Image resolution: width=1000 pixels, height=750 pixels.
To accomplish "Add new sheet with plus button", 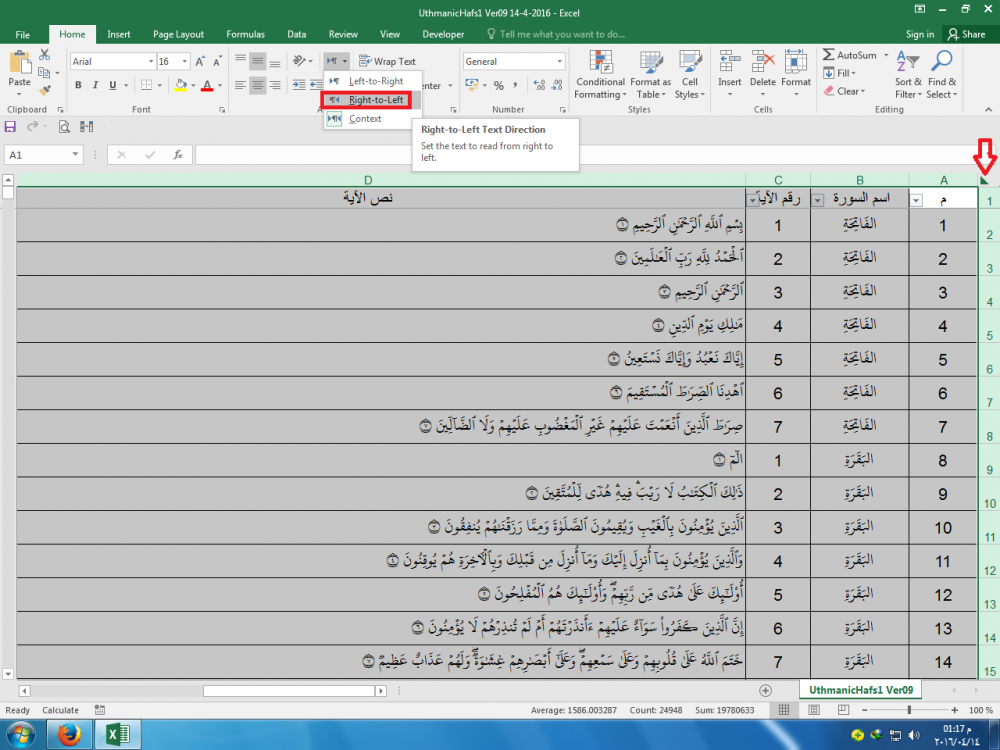I will 765,691.
